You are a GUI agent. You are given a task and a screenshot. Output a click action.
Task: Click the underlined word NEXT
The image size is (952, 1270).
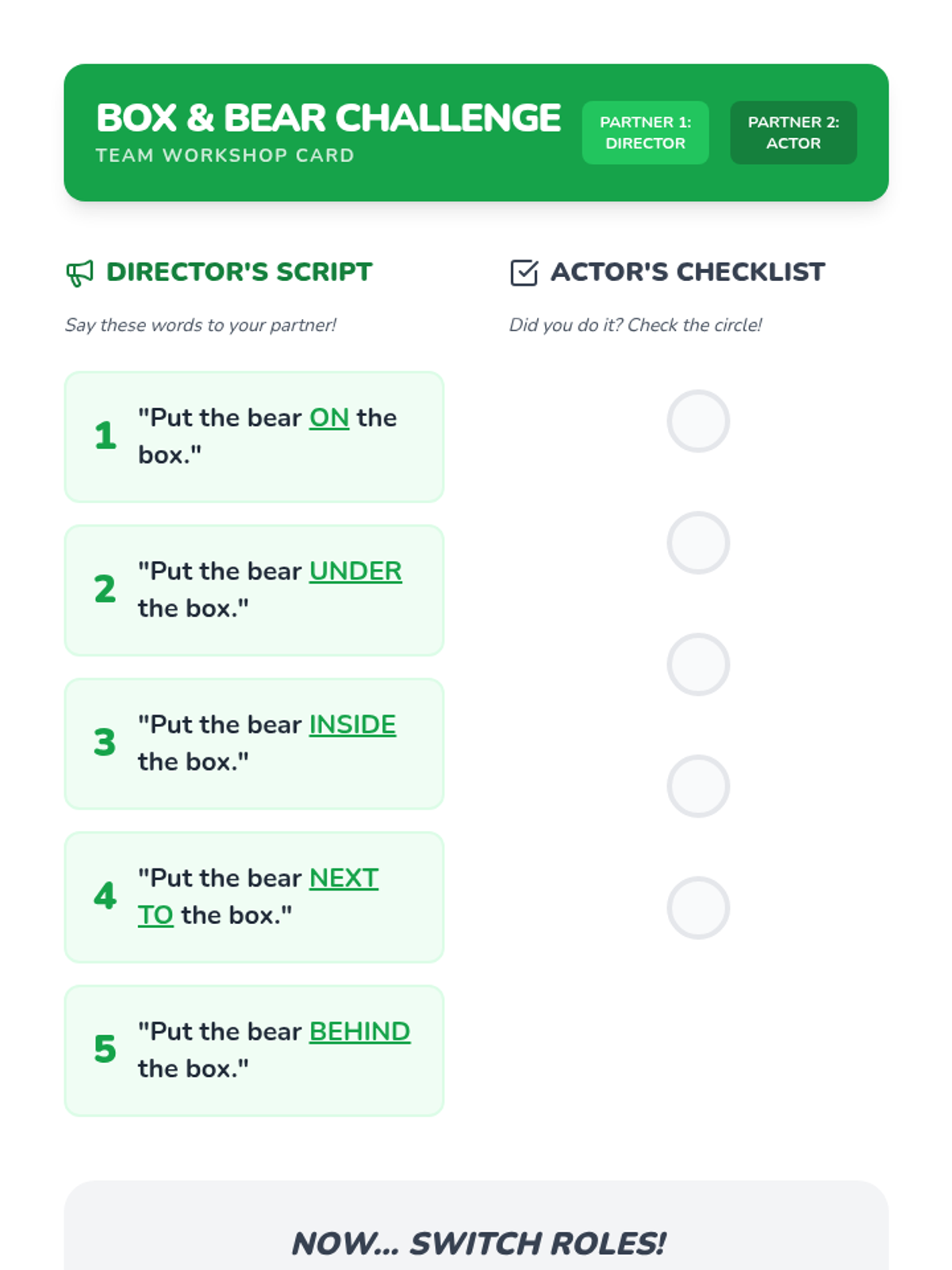click(x=344, y=878)
